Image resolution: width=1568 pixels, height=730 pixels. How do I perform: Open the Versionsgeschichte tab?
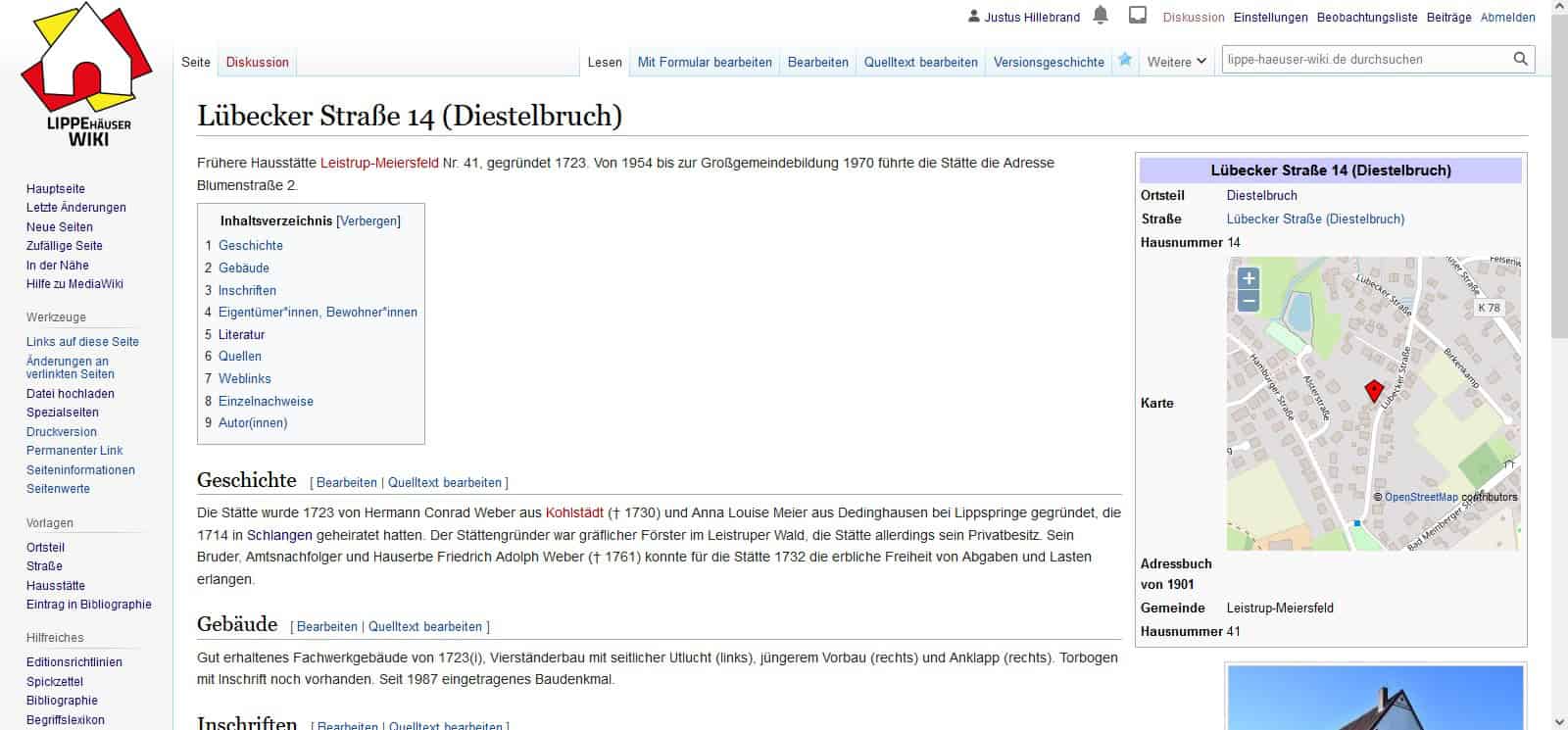click(x=1048, y=62)
